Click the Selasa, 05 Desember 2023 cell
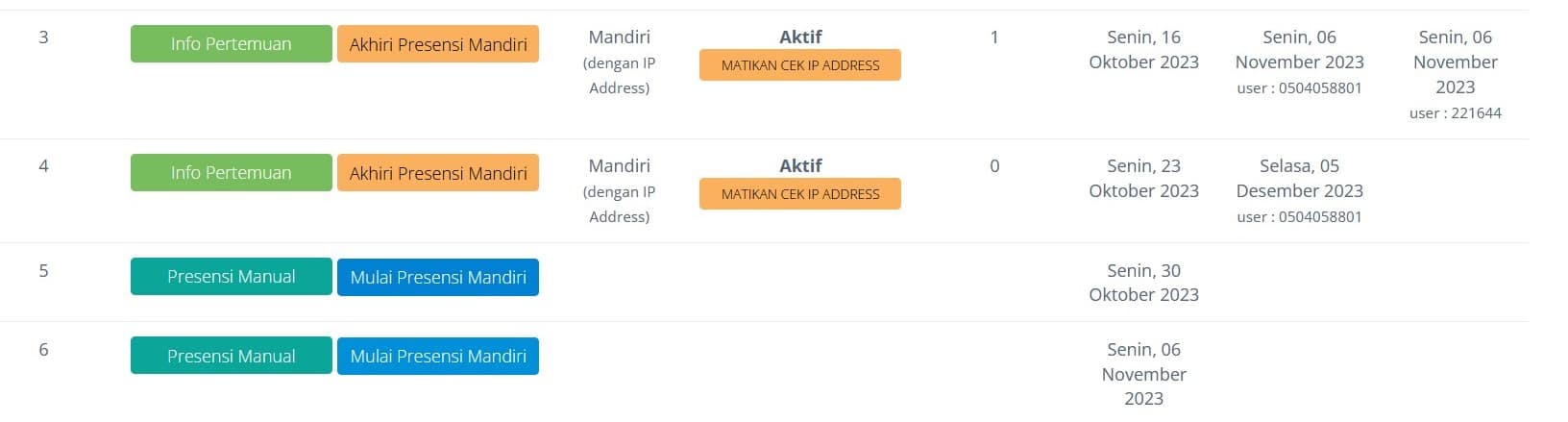 pyautogui.click(x=1299, y=179)
